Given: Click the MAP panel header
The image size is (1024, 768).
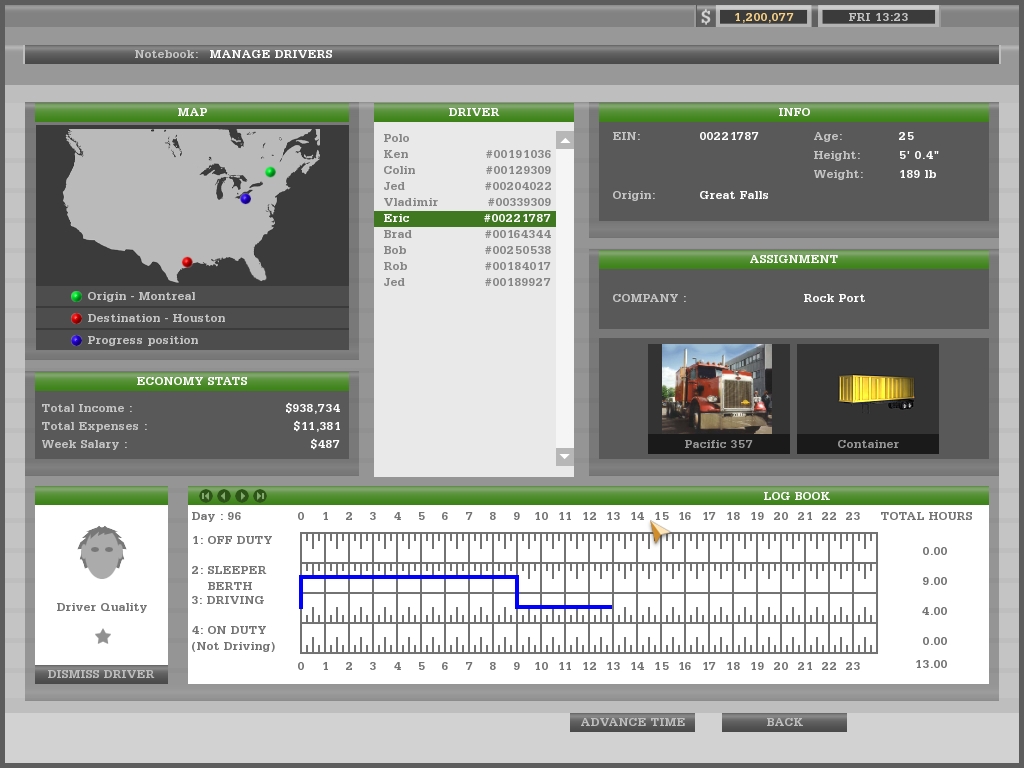Looking at the screenshot, I should tap(192, 112).
